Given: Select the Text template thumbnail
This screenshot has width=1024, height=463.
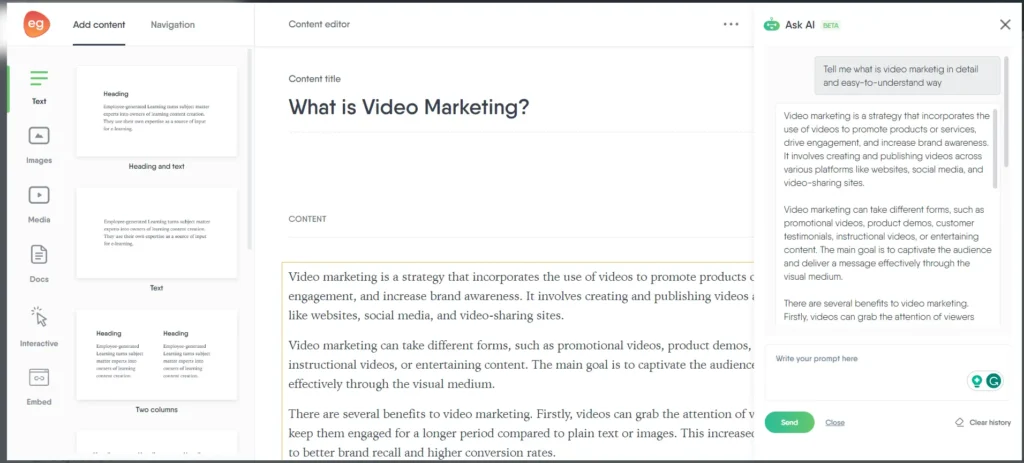Looking at the screenshot, I should 157,233.
